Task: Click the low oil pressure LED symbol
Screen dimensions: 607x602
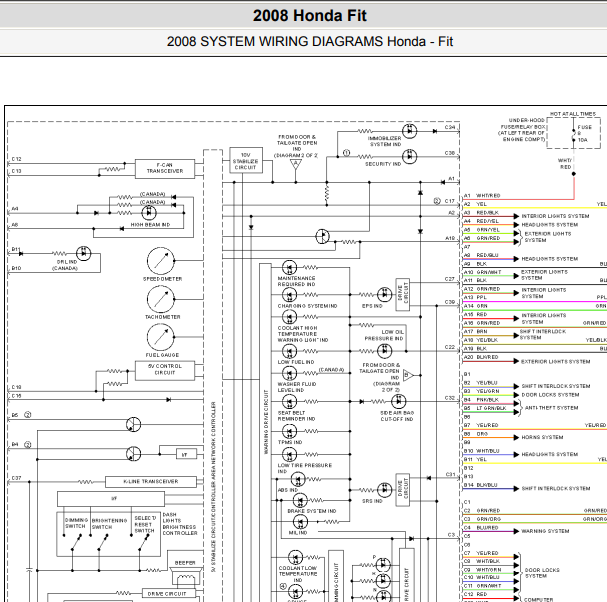Action: pyautogui.click(x=384, y=351)
